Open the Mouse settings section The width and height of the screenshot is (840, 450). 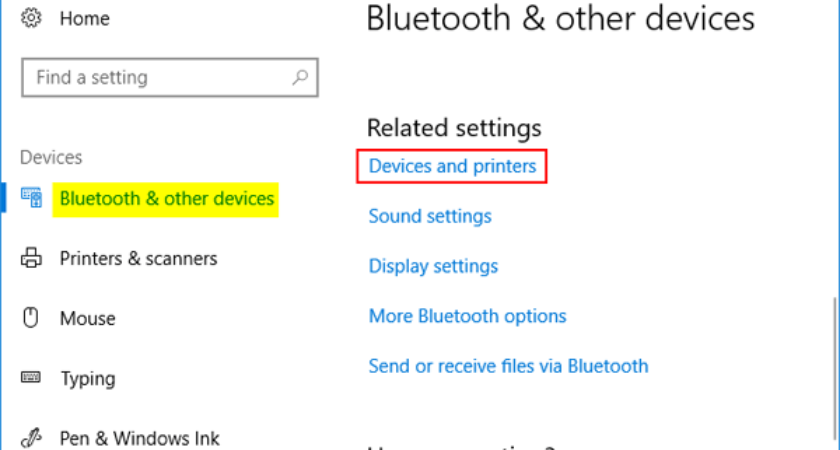pos(87,319)
